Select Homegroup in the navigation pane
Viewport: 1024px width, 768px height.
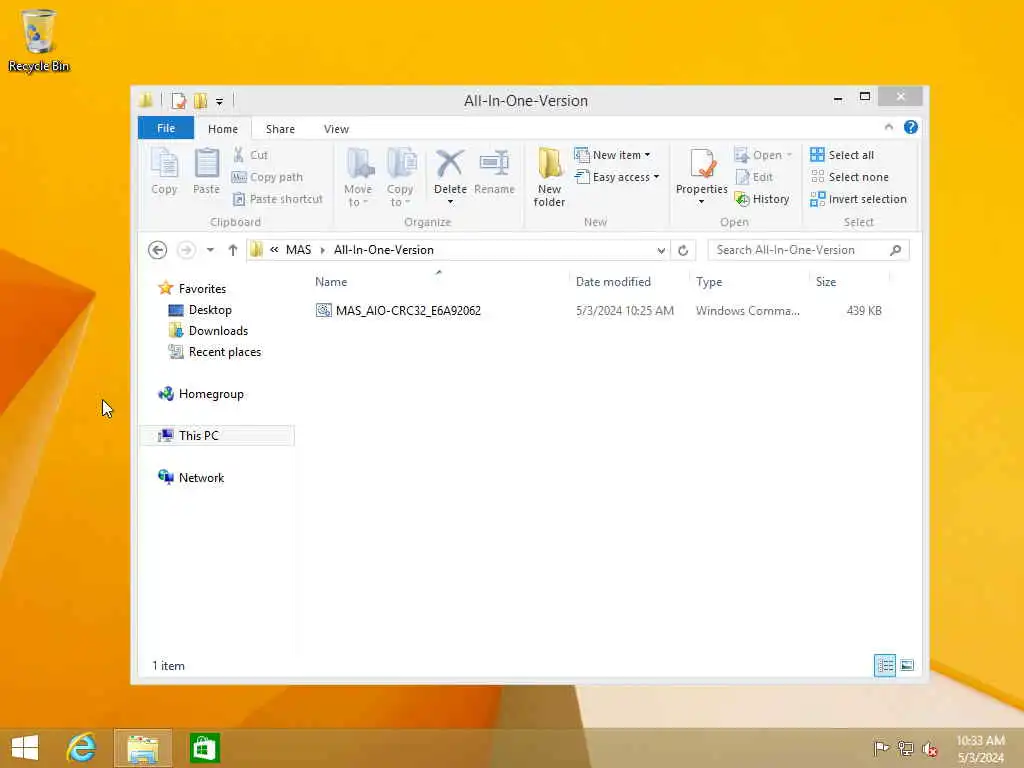tap(211, 394)
